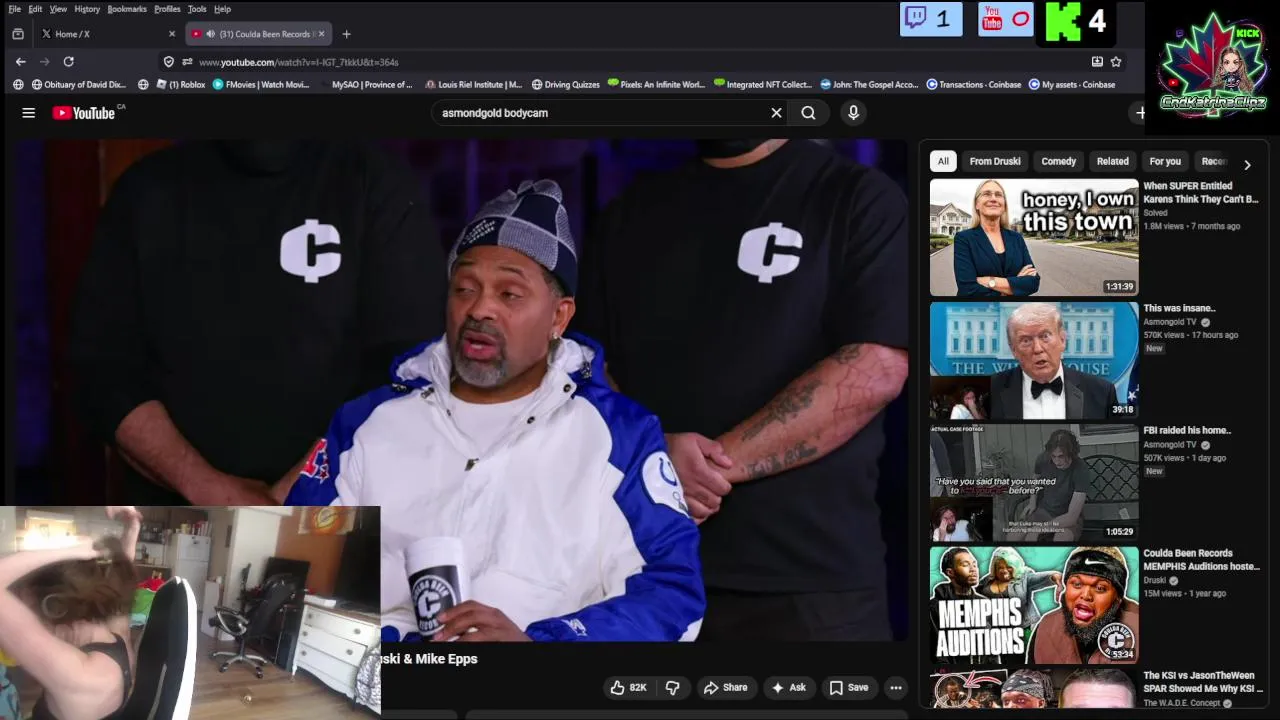
Task: Open 'honey, I own this town' video thumbnail
Action: tap(1034, 237)
